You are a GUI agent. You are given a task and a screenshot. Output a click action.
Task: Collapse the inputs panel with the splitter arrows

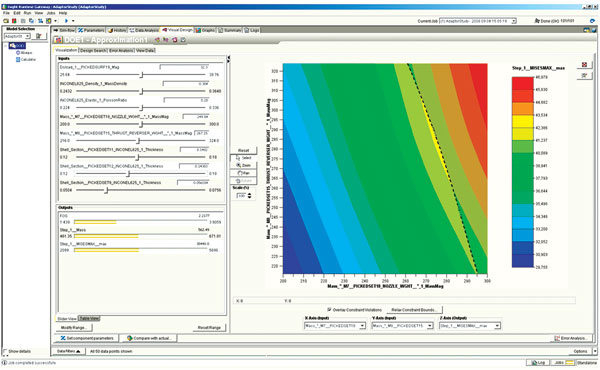[228, 59]
